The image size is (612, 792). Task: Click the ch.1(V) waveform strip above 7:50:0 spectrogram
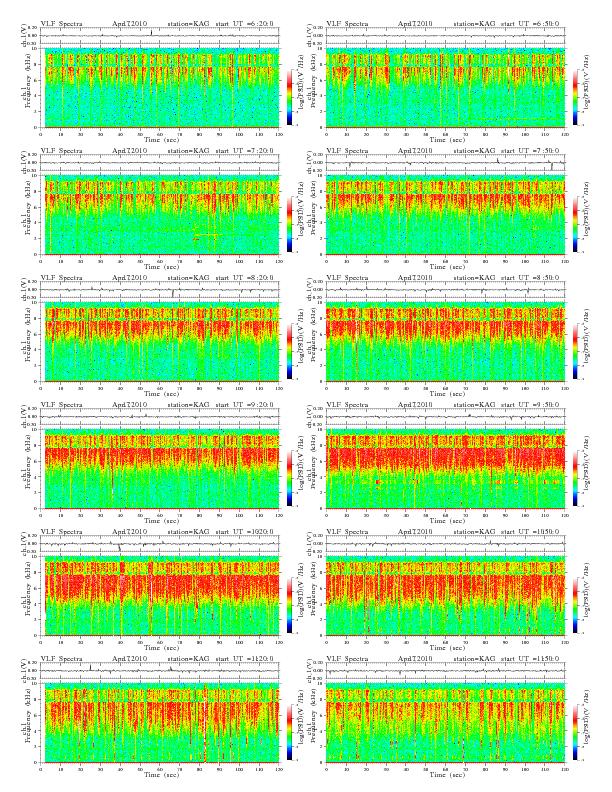click(x=445, y=163)
